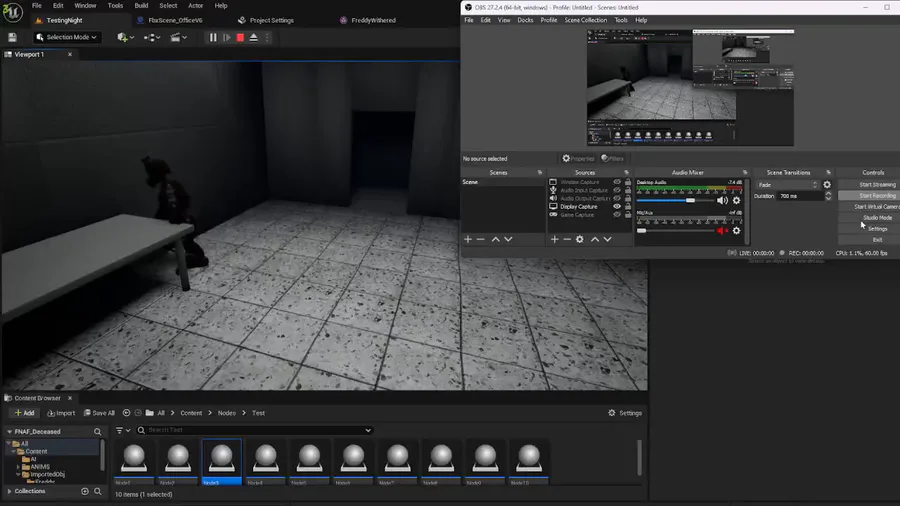This screenshot has height=506, width=900.
Task: Open source Filters in OBS
Action: [612, 159]
